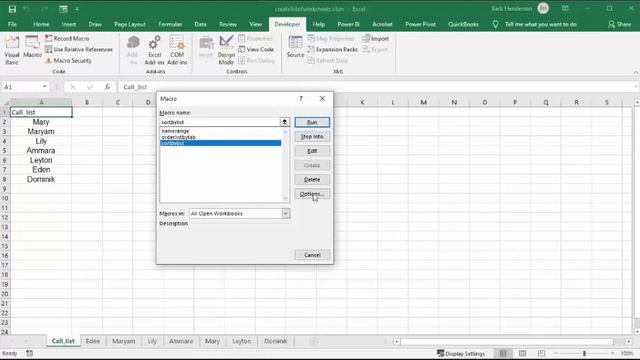Switch to the Power Pivot tab

420,24
